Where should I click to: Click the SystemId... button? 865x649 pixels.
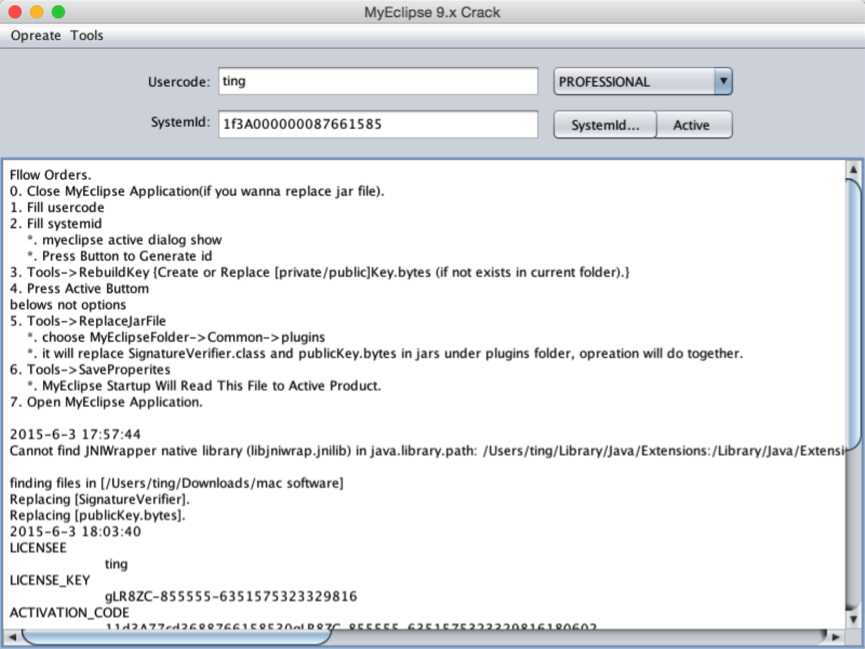pyautogui.click(x=605, y=125)
